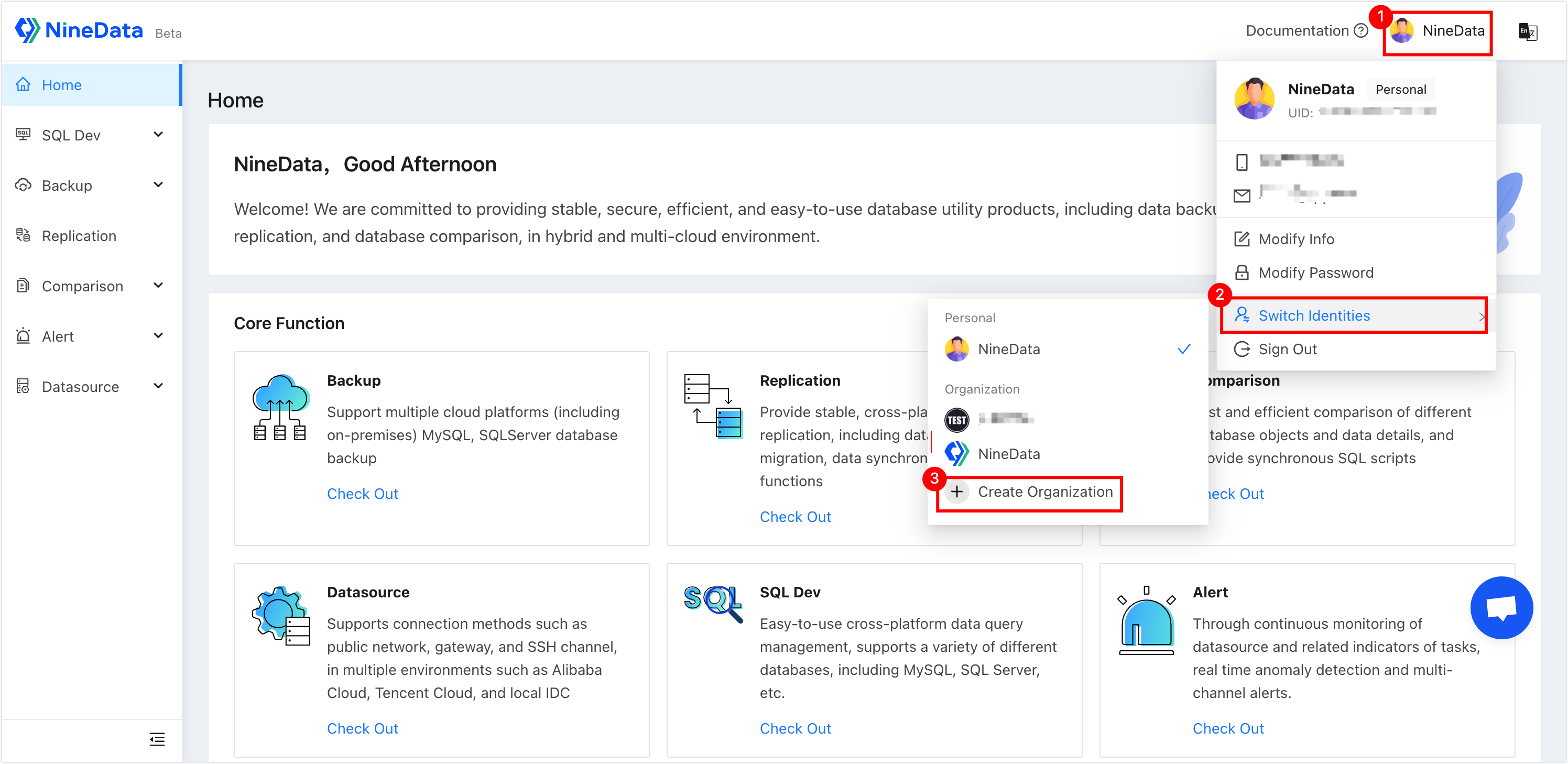
Task: Click the Replication card title
Action: click(800, 380)
